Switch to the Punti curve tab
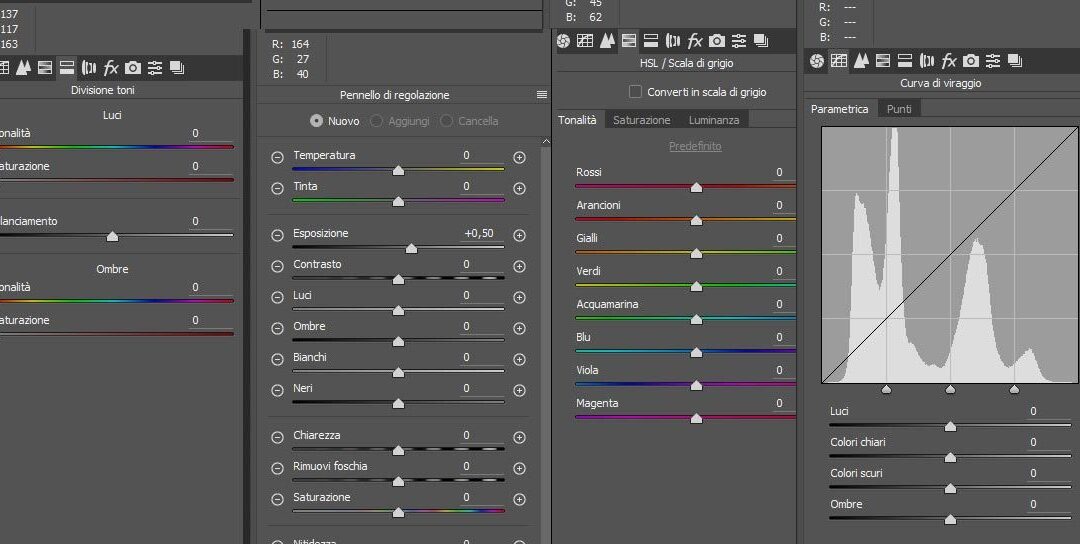The image size is (1080, 544). click(x=899, y=109)
